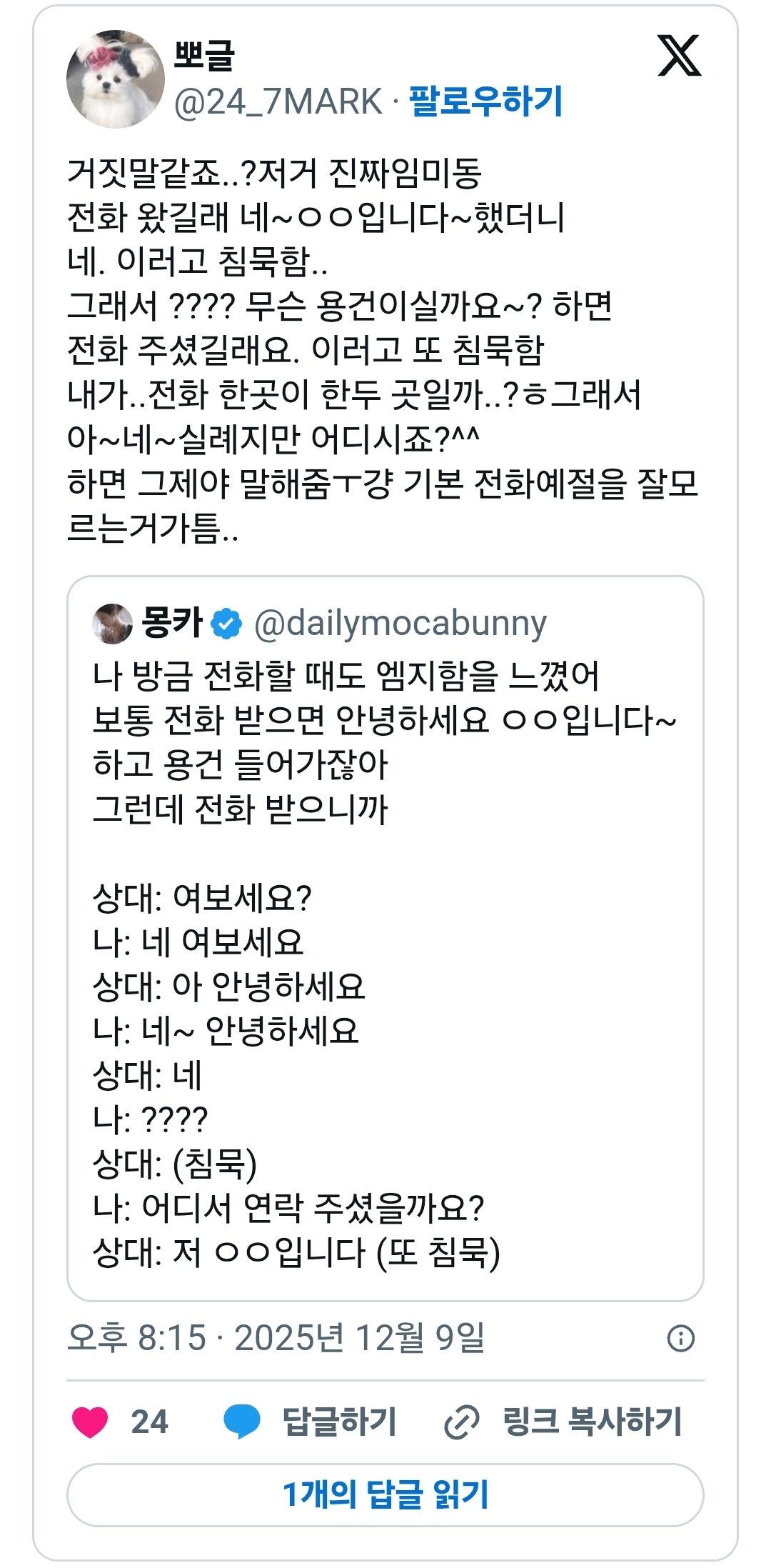The image size is (771, 1568).
Task: Like the tweet with the heart icon
Action: pos(90,1421)
